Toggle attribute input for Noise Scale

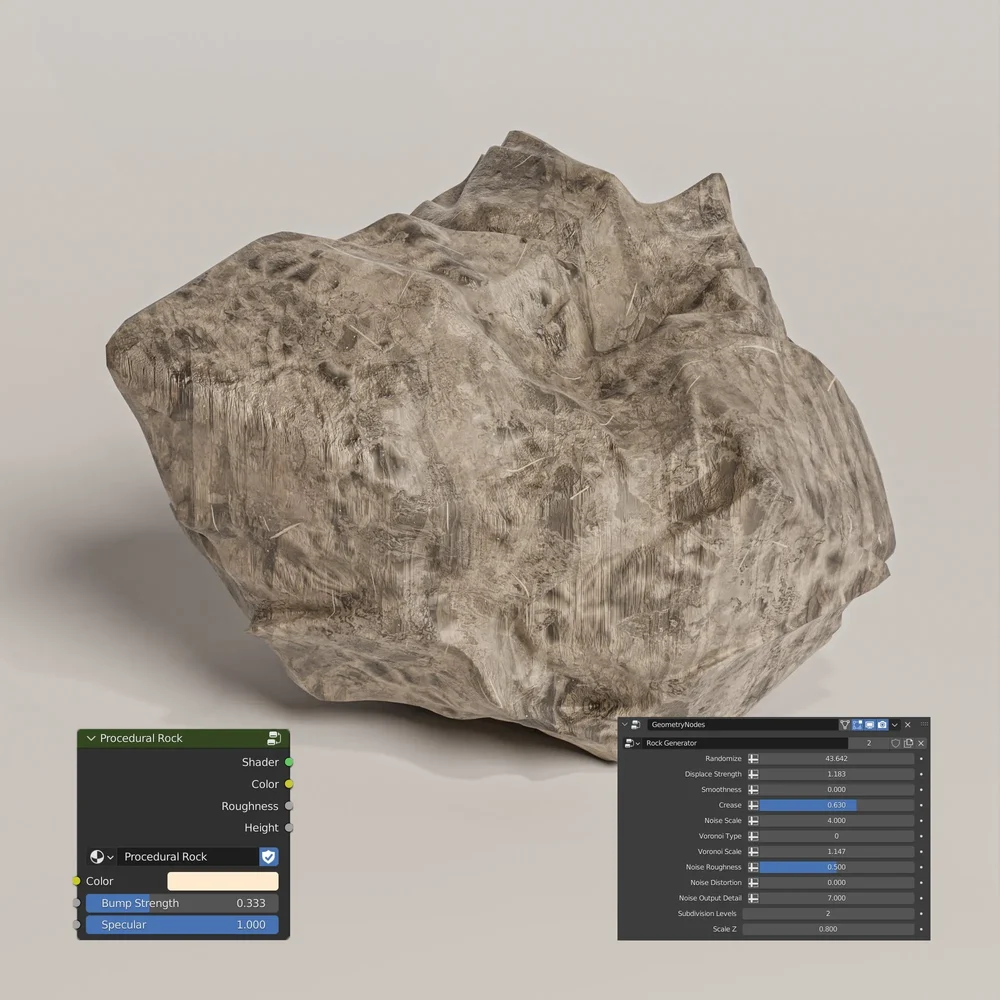(x=753, y=821)
